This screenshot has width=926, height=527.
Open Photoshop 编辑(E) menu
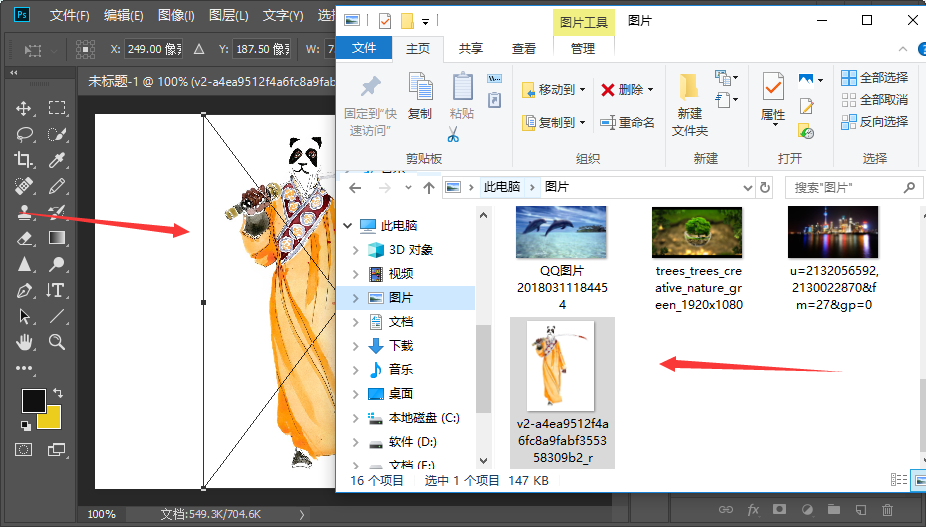click(x=123, y=15)
